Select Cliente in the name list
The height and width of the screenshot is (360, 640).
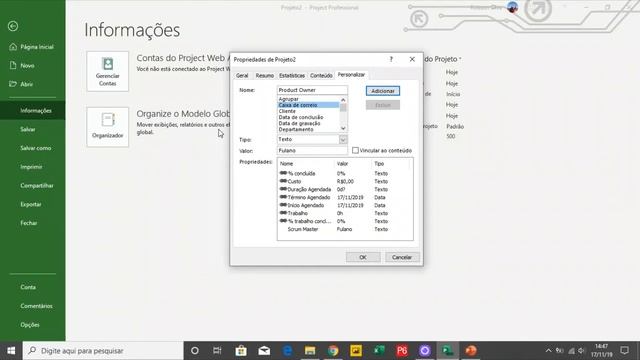[308, 111]
